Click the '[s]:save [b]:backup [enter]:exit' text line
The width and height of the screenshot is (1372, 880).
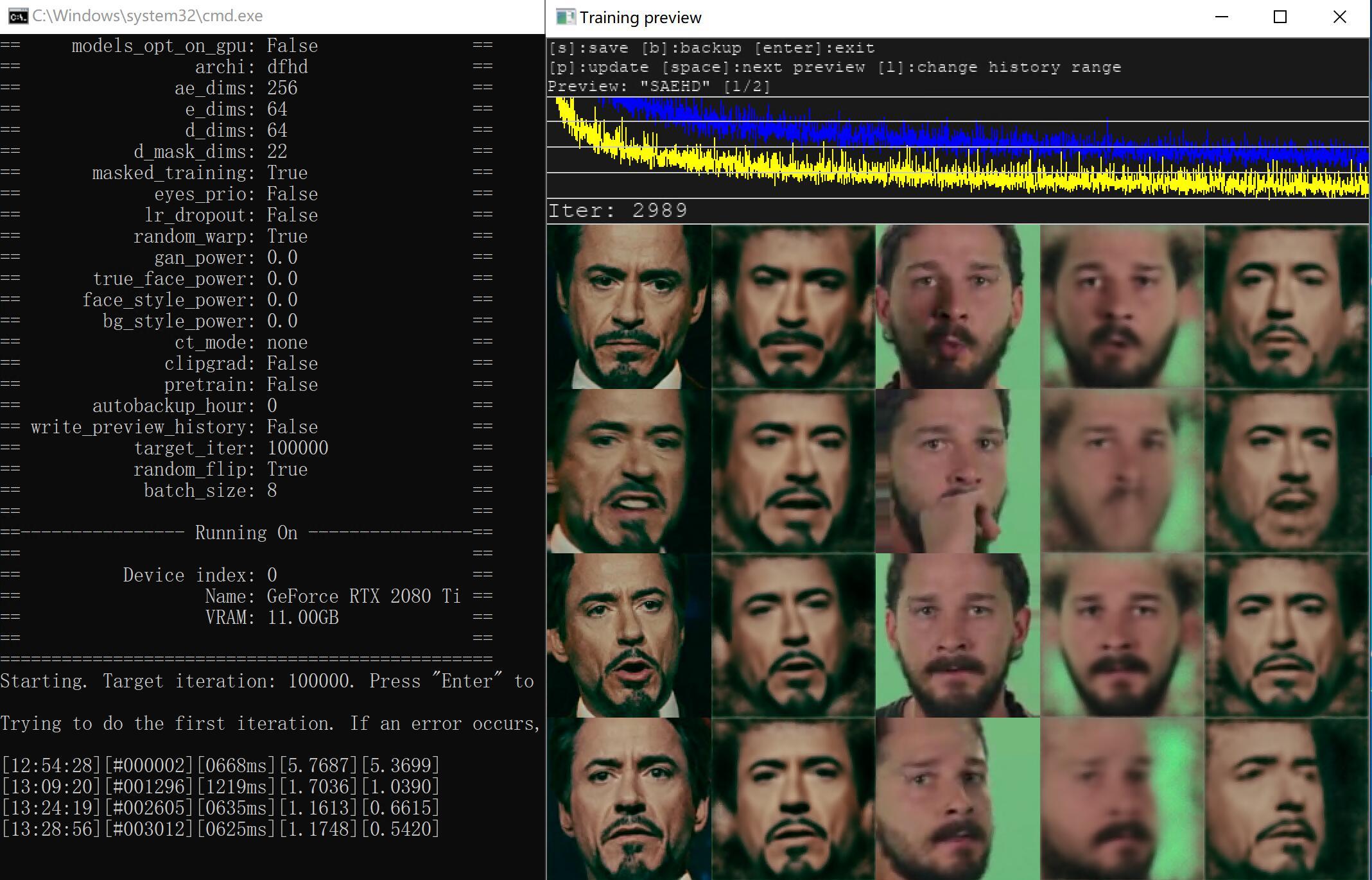pos(711,48)
